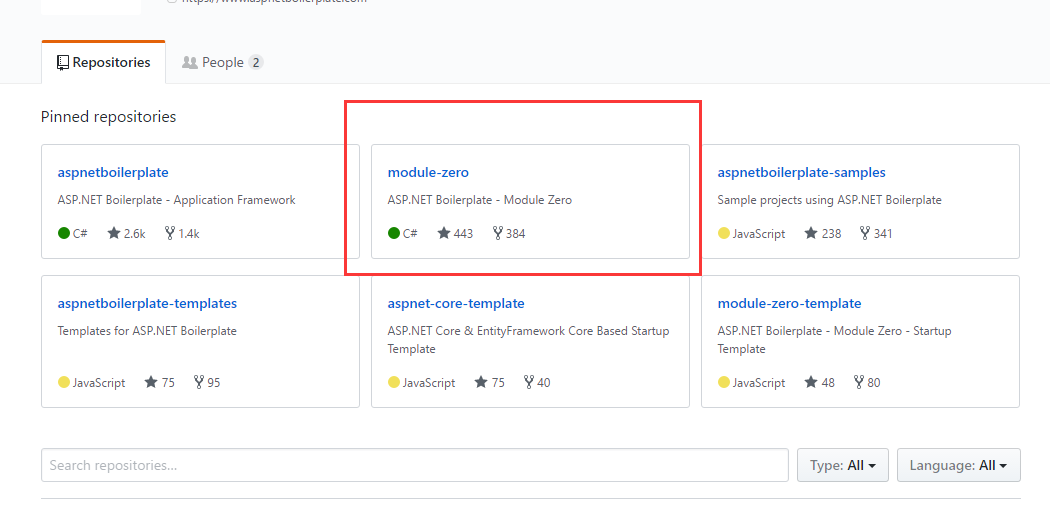This screenshot has height=511, width=1050.
Task: Click the star icon on module-zero-template card
Action: pyautogui.click(x=811, y=382)
